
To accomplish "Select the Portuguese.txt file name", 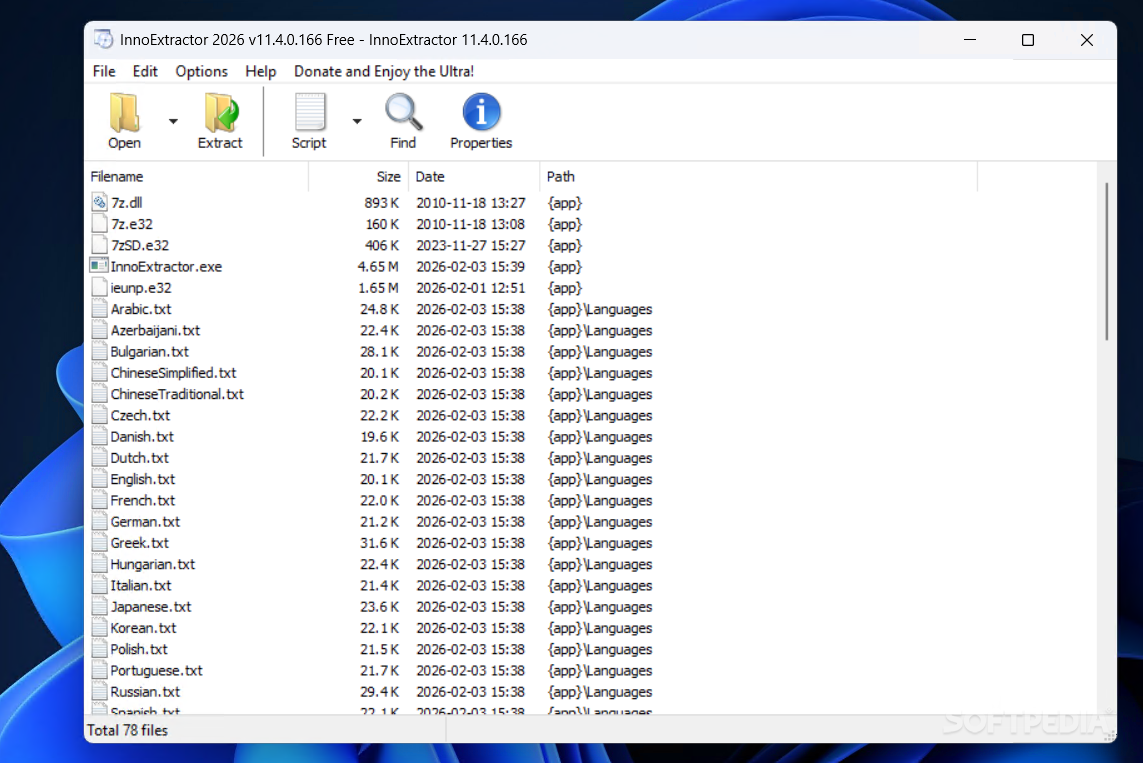I will (x=157, y=670).
